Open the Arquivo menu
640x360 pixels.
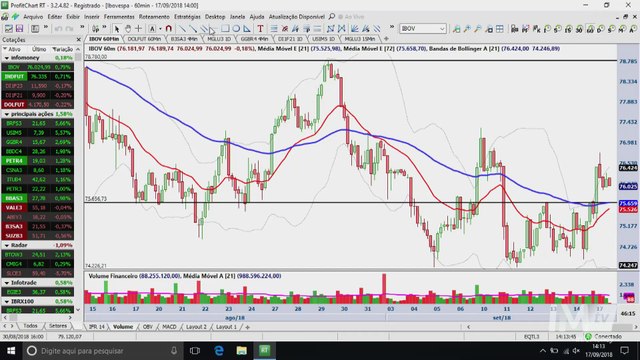(x=33, y=17)
